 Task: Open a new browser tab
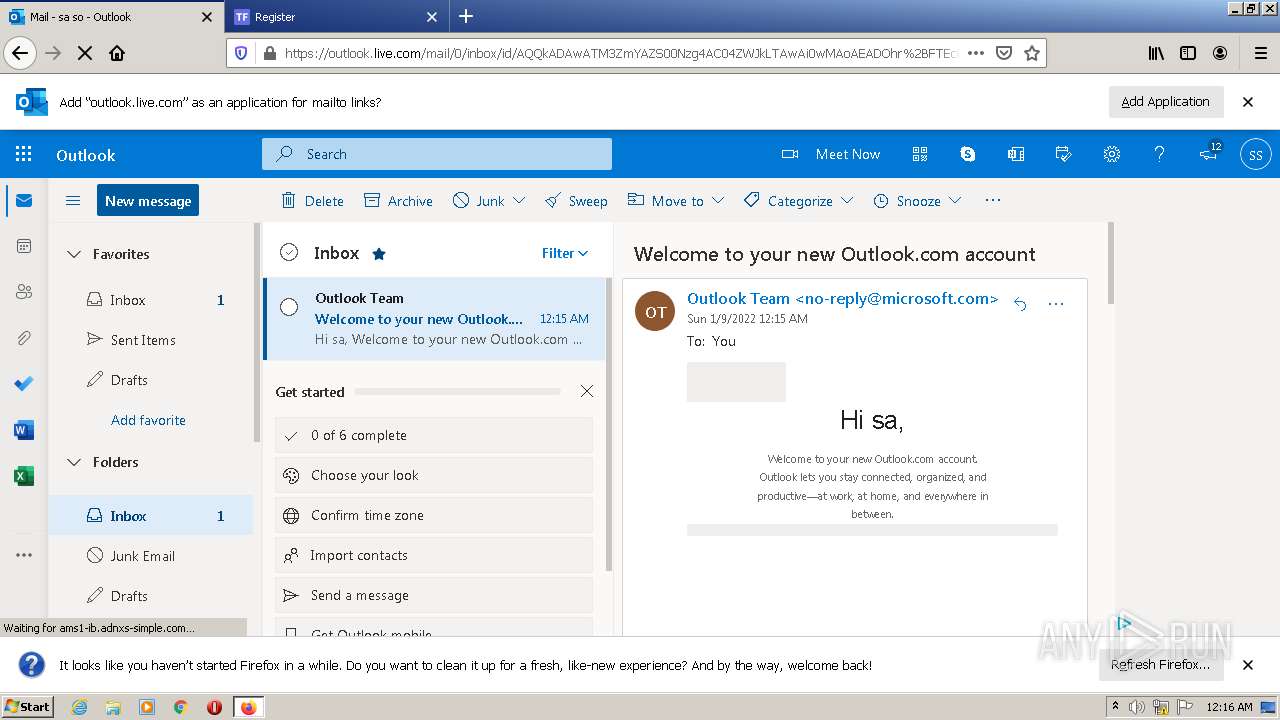[466, 16]
